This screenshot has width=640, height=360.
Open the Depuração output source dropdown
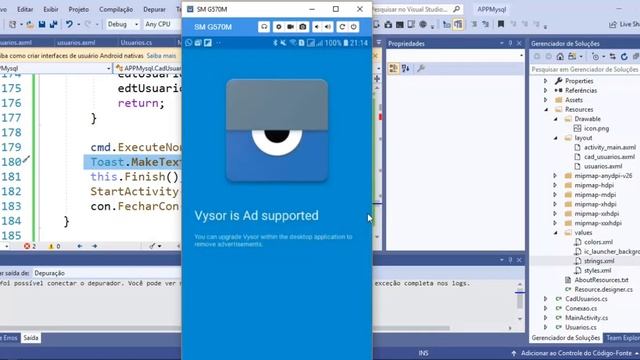point(106,273)
